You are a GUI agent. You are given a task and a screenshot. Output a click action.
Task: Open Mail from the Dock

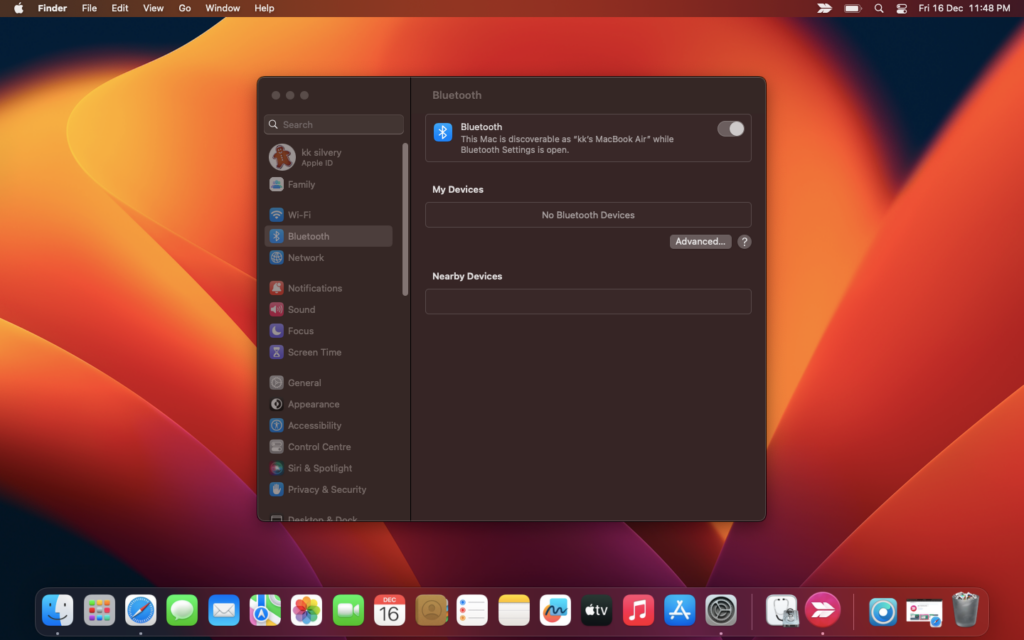tap(223, 611)
